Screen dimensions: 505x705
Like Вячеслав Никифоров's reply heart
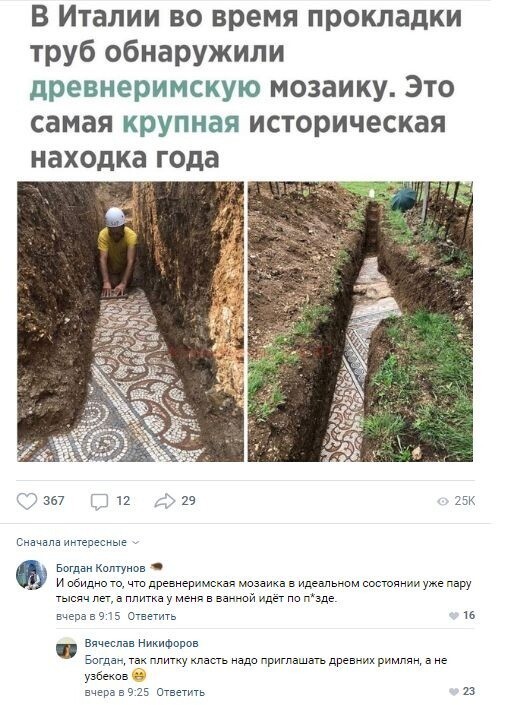454,692
